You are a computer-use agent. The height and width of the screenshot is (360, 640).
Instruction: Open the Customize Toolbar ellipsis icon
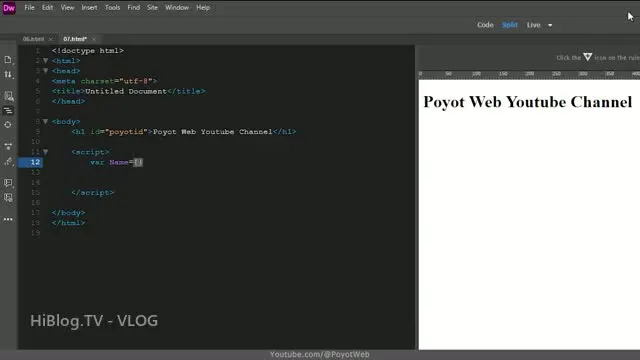click(8, 220)
